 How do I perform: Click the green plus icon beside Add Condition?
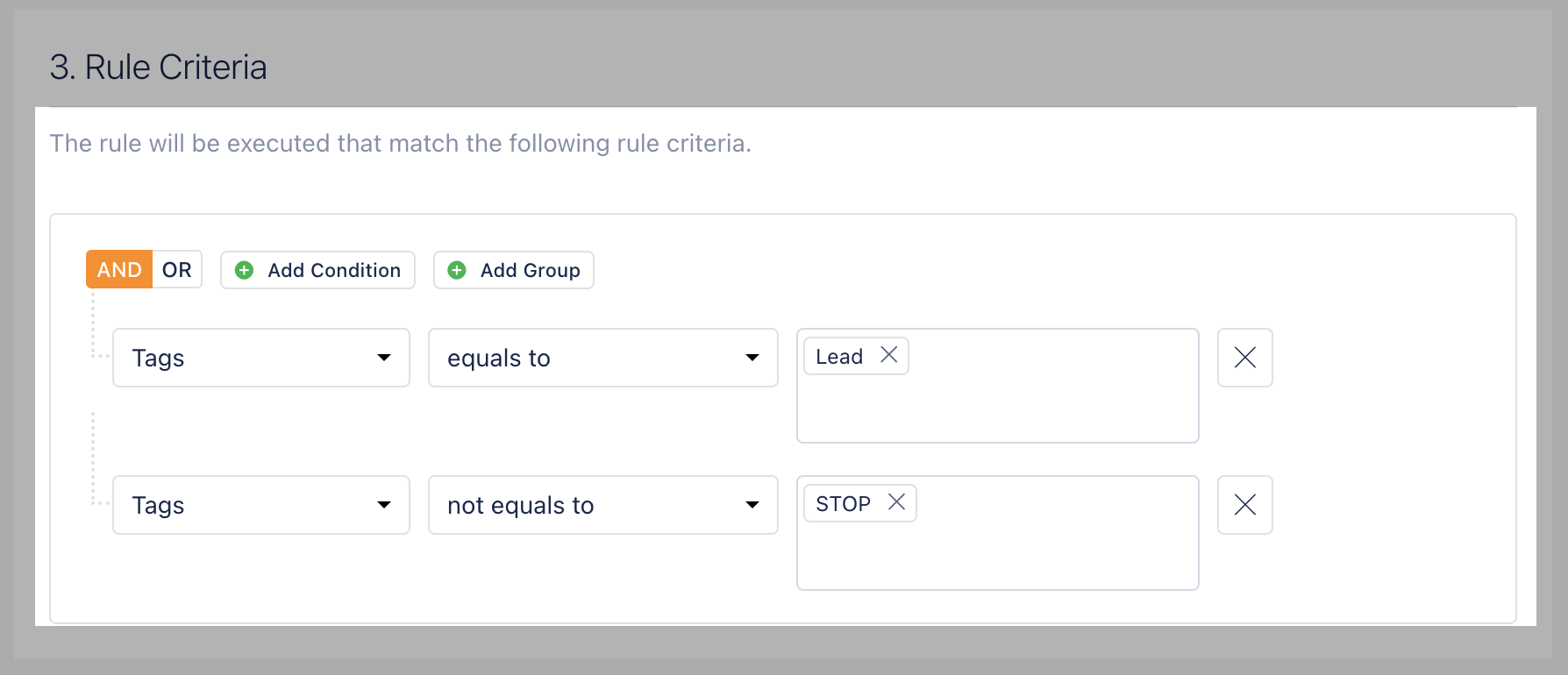(245, 270)
